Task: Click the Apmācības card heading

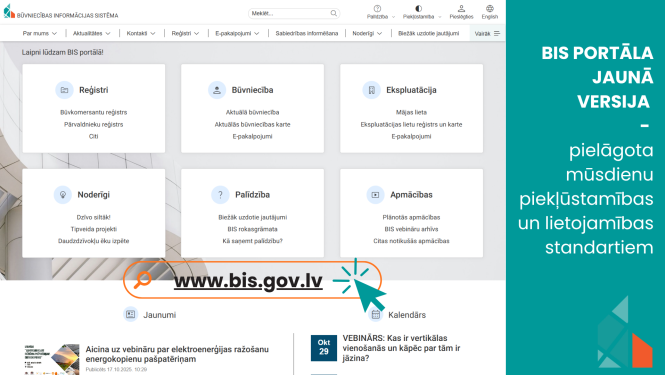Action: [x=411, y=195]
